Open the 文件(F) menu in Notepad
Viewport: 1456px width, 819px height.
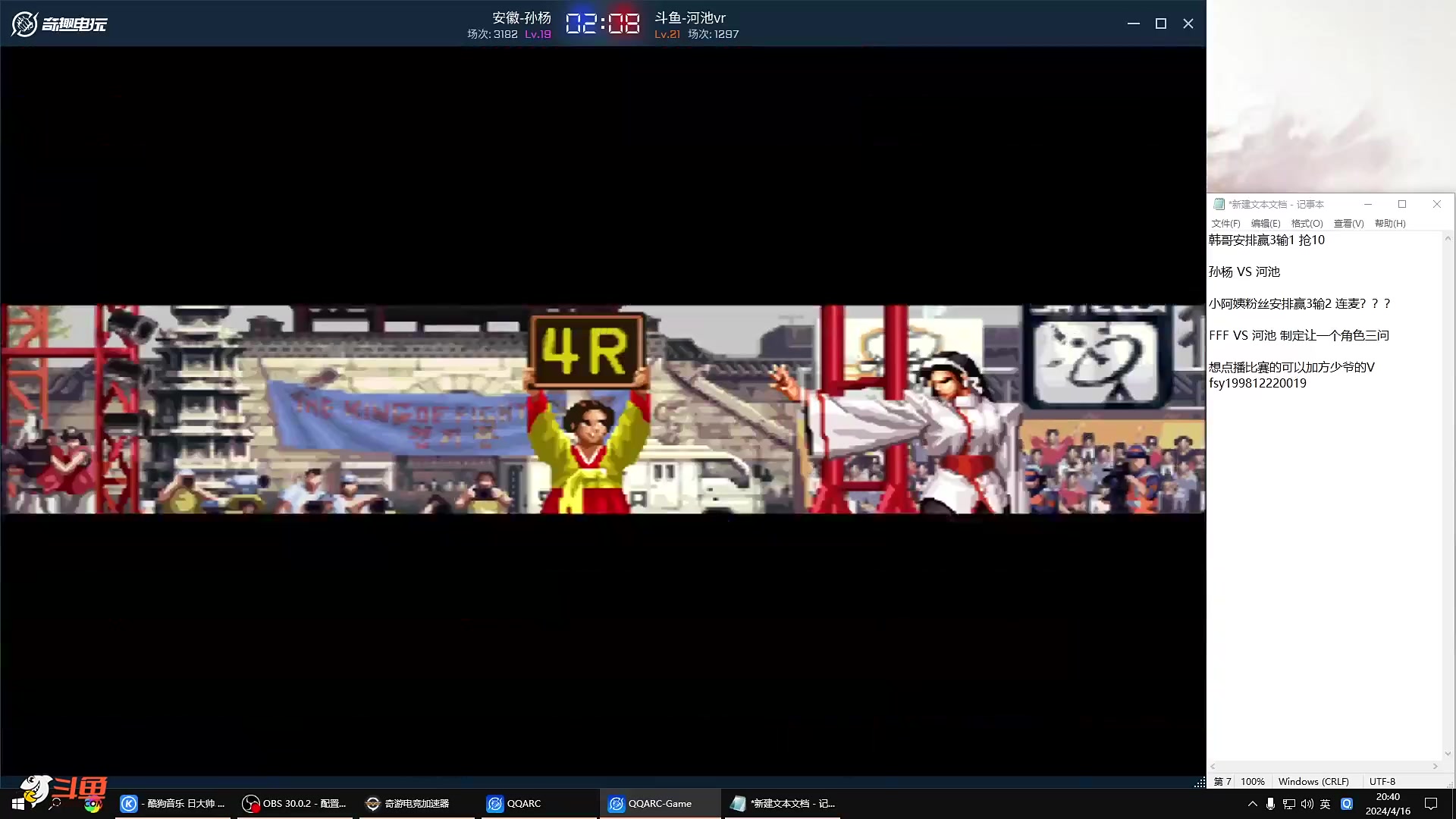tap(1225, 223)
